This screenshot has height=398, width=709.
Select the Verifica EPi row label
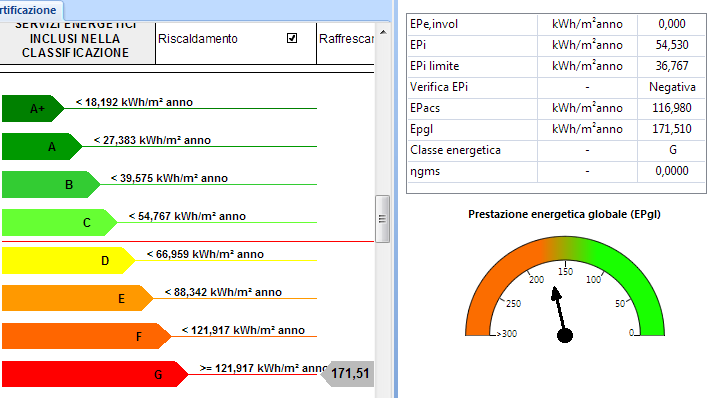click(x=439, y=87)
